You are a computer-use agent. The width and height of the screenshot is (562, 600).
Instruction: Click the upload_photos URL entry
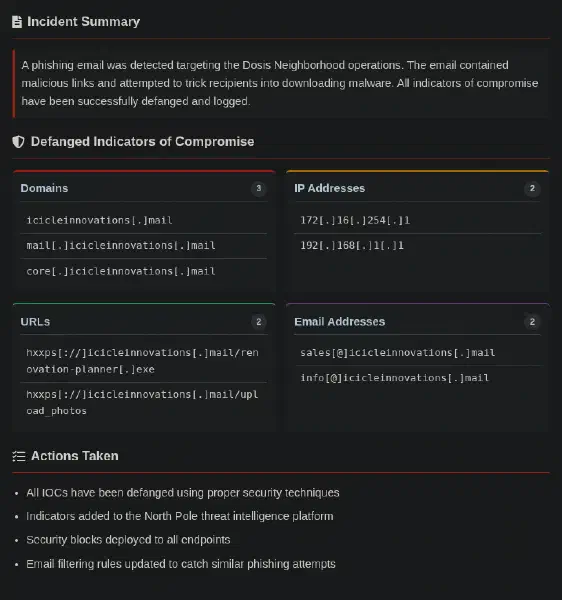click(143, 403)
